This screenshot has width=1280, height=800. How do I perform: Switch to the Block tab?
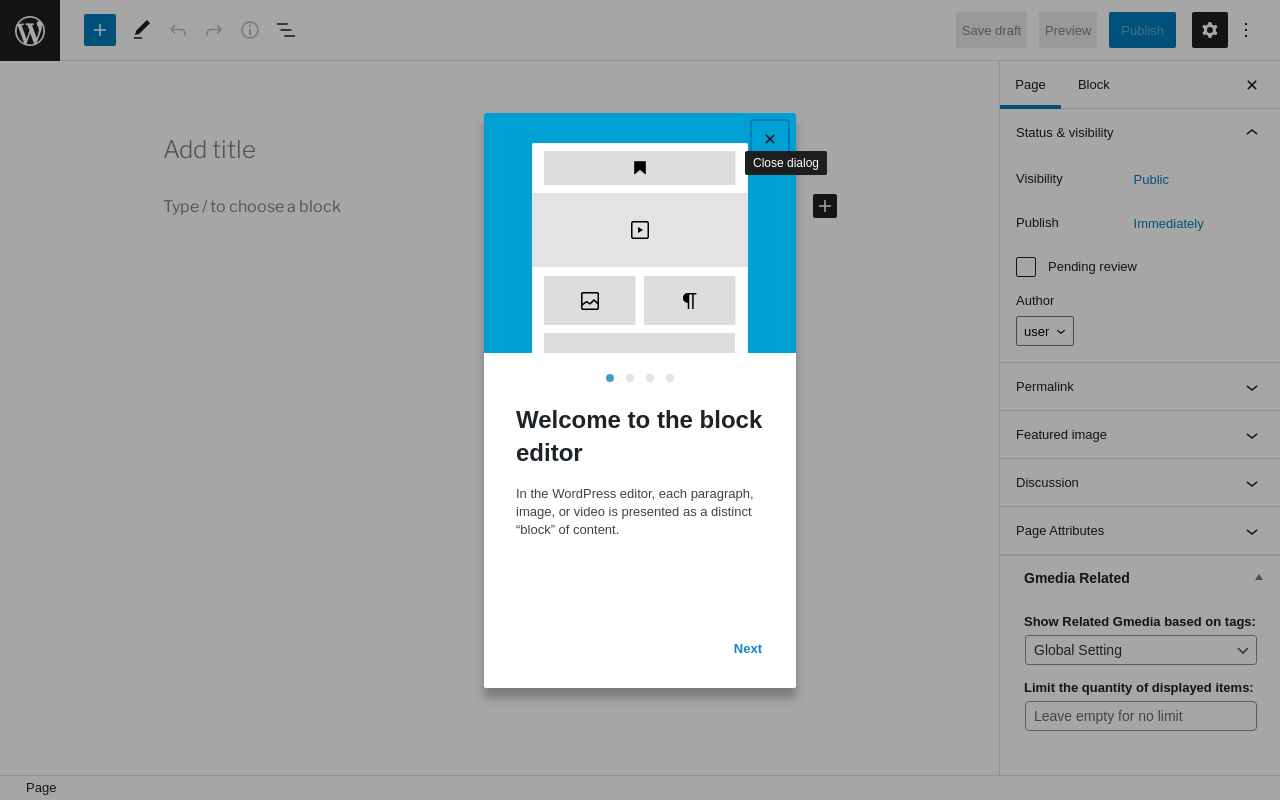1094,85
